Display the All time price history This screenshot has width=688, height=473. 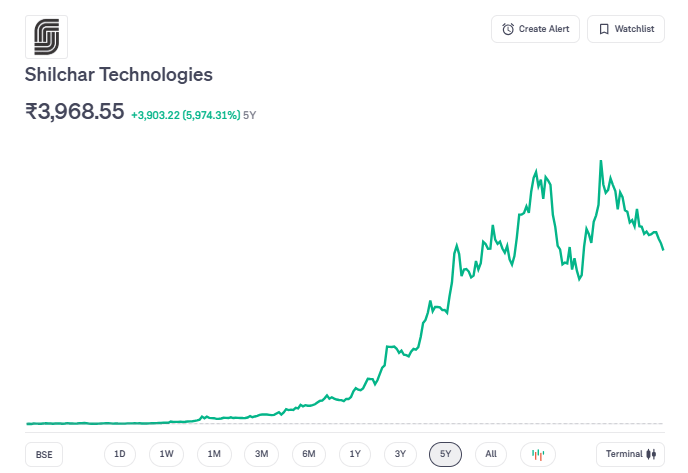(x=491, y=454)
